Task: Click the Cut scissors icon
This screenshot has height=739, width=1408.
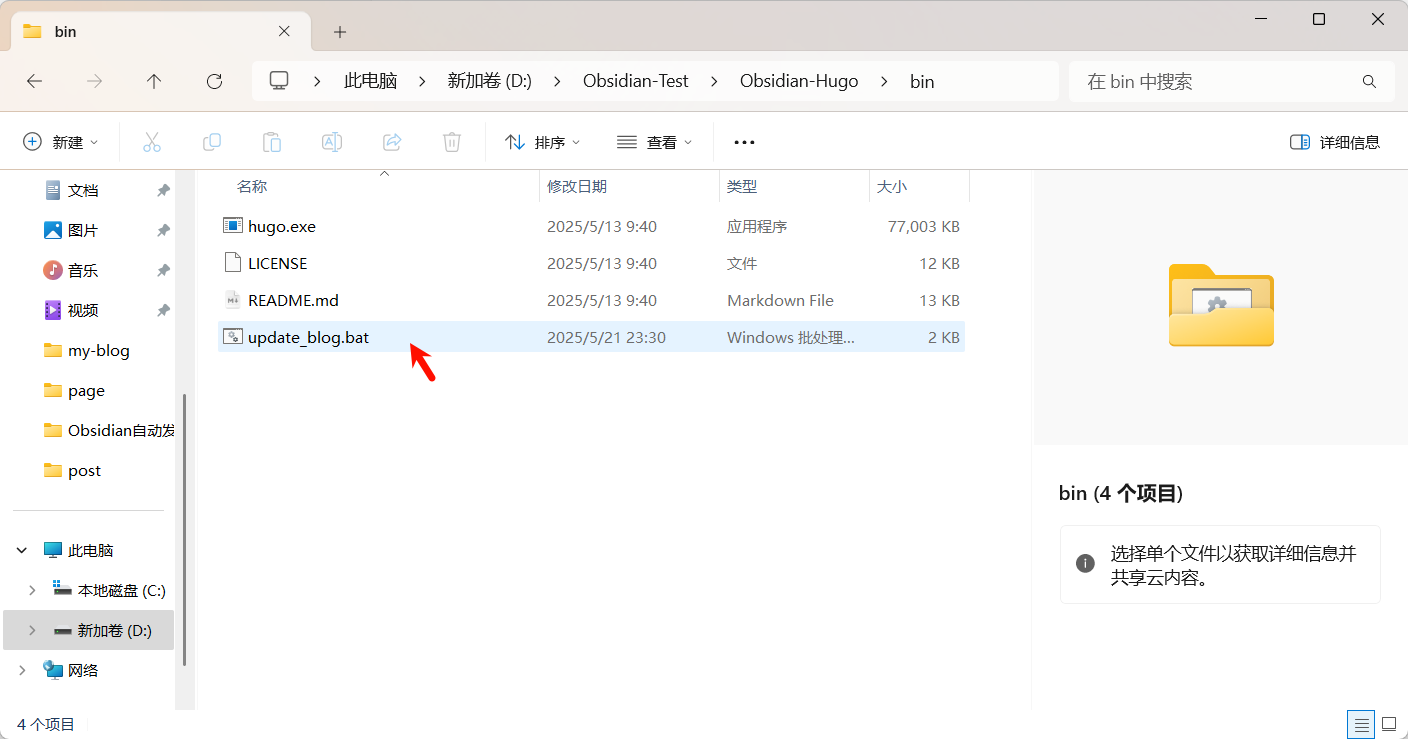Action: (x=152, y=142)
